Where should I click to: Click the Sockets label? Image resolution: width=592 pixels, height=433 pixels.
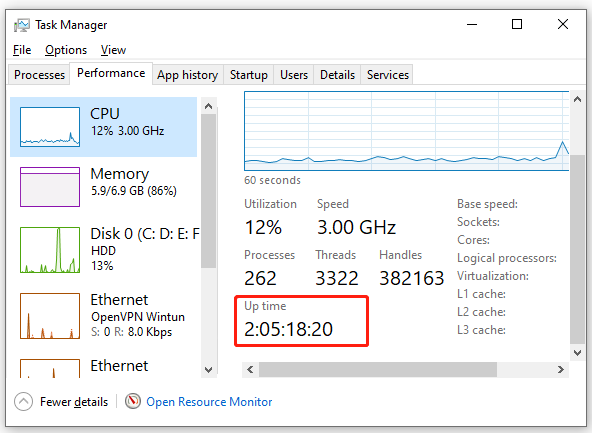point(478,222)
